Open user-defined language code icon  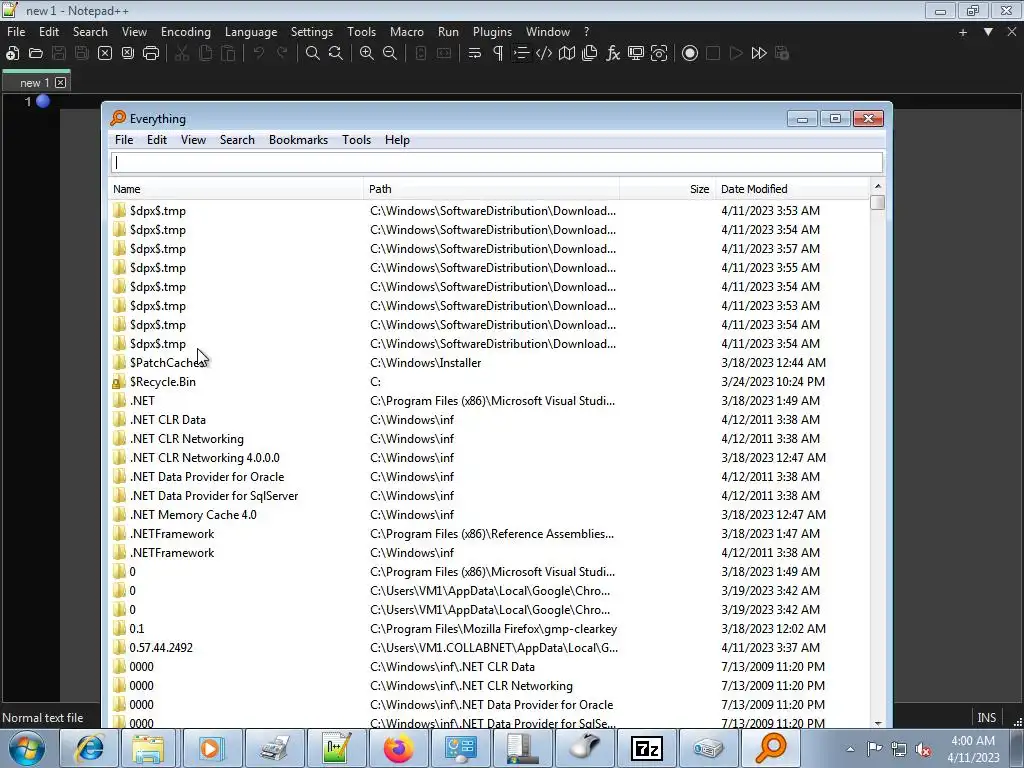(x=544, y=54)
